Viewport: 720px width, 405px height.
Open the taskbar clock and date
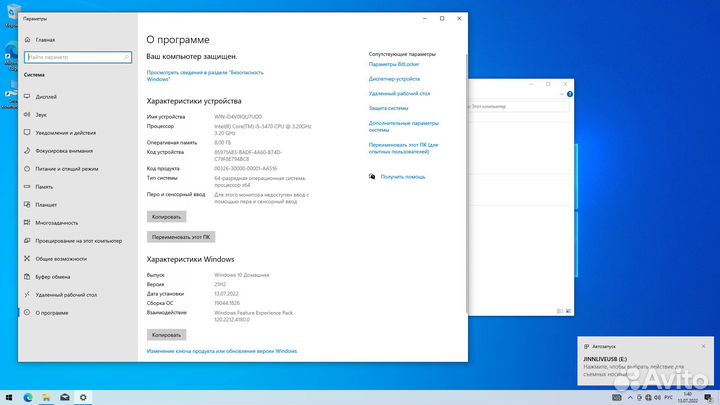(x=687, y=398)
